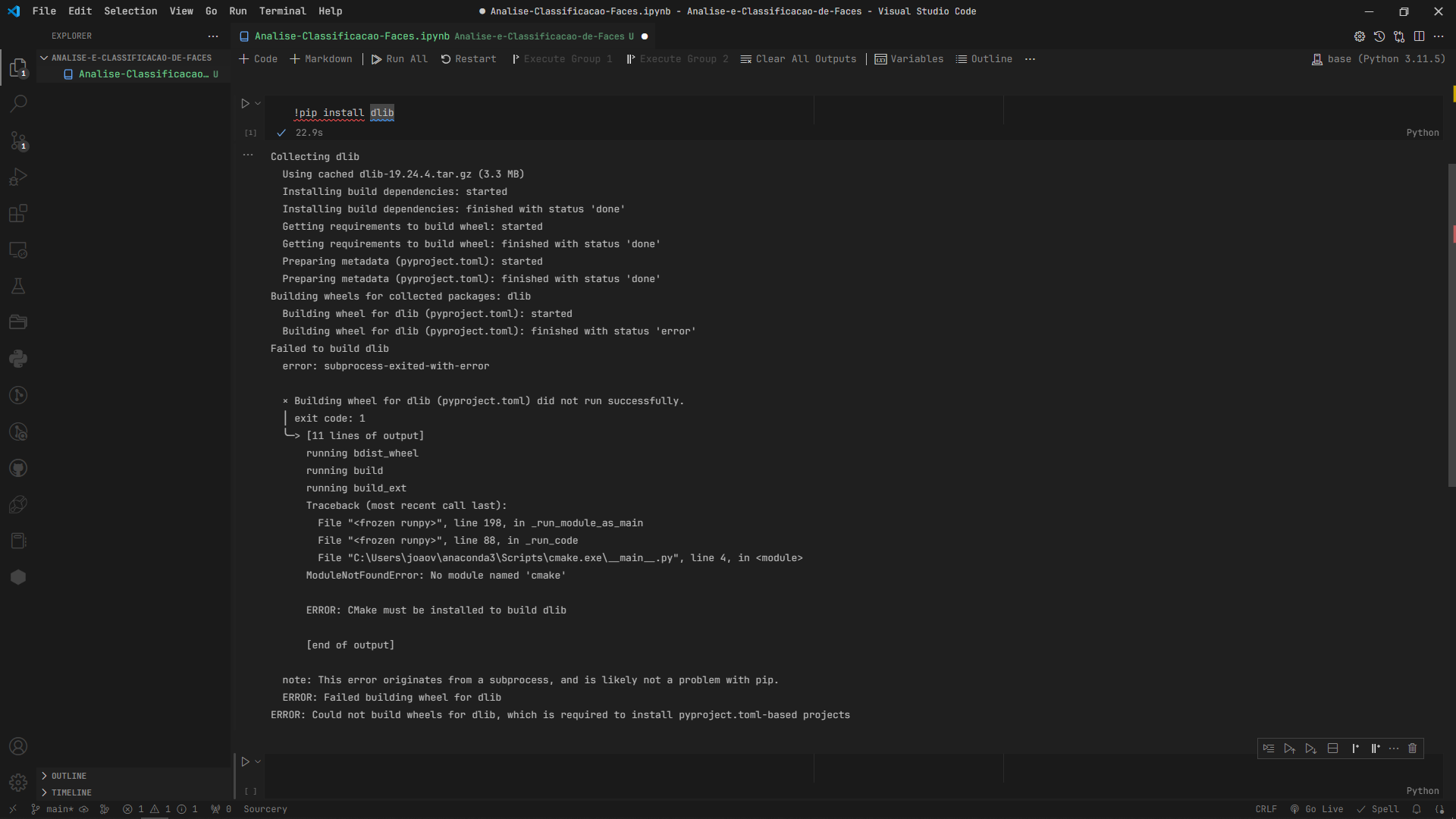Toggle the cell execution checkmark
Image resolution: width=1456 pixels, height=819 pixels.
click(281, 132)
